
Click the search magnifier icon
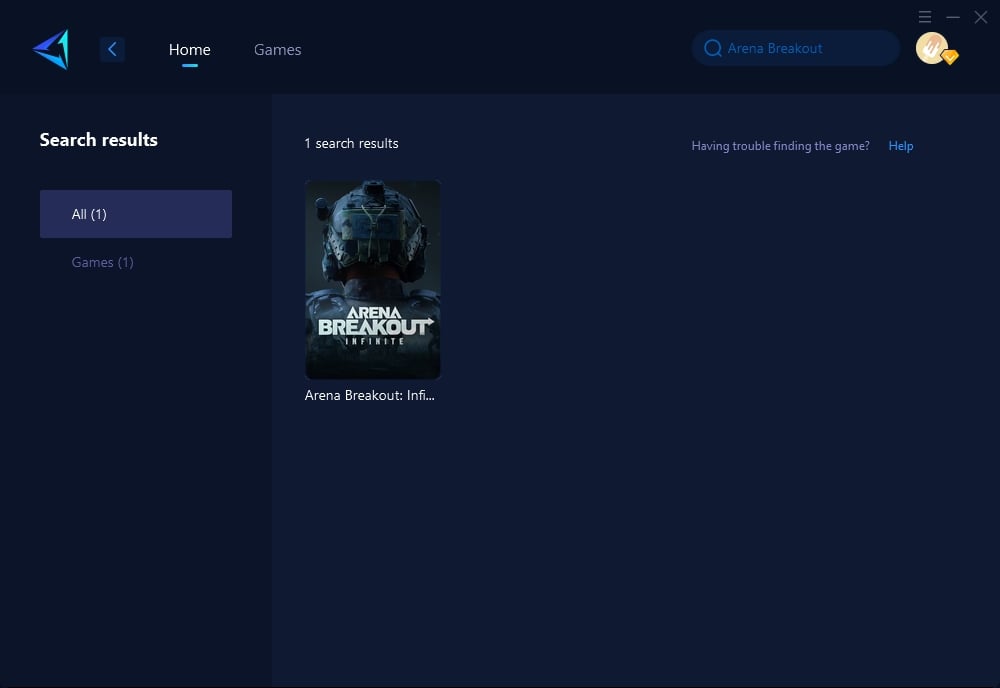[712, 48]
